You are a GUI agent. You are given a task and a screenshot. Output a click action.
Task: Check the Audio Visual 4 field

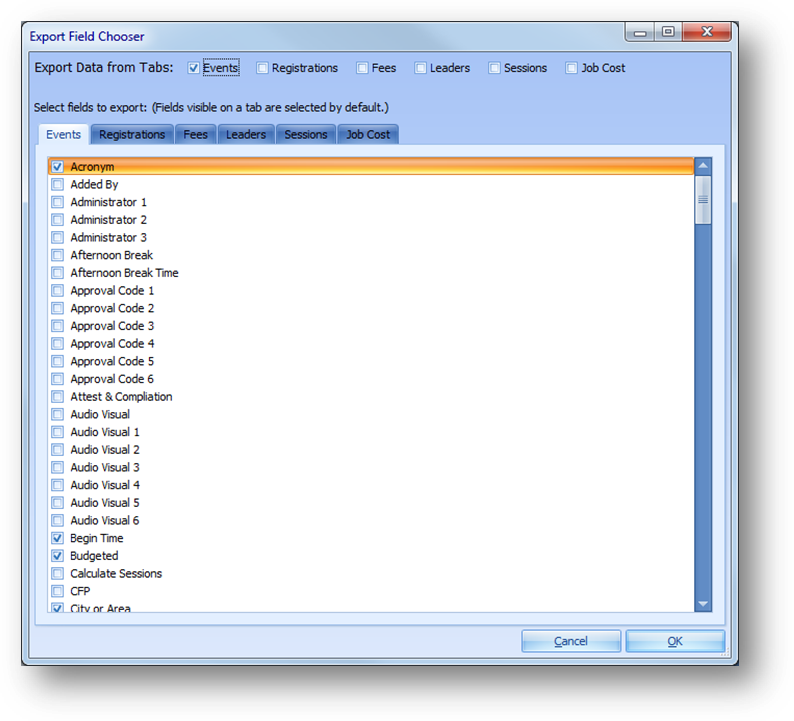[58, 485]
